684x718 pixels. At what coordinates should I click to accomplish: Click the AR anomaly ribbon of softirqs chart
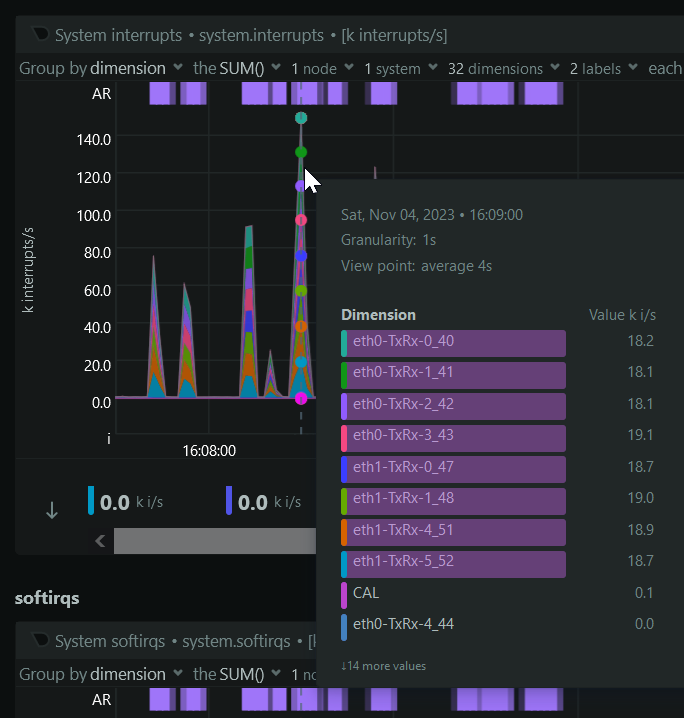click(x=356, y=700)
